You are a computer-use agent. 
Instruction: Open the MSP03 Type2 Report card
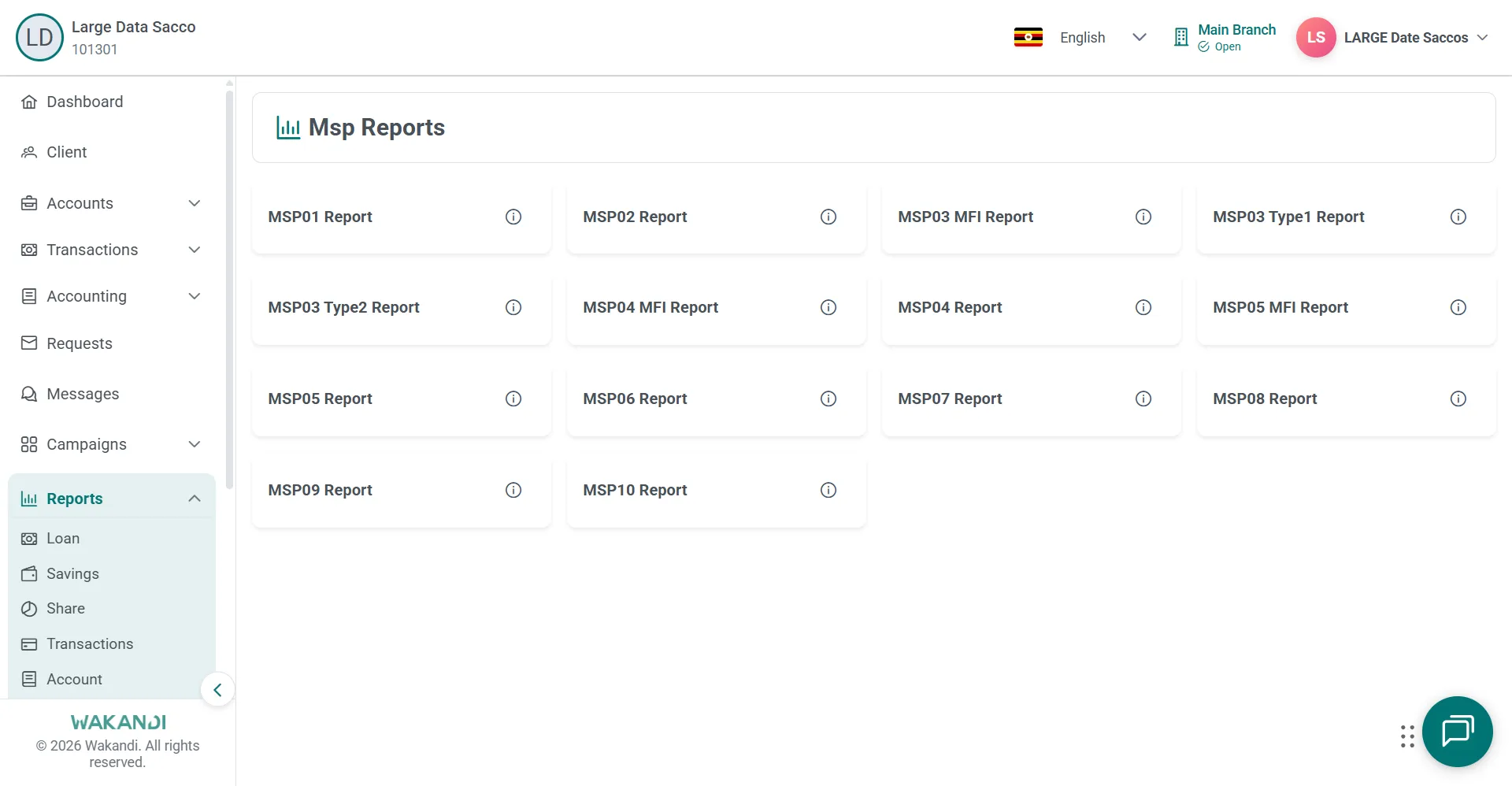(x=402, y=307)
